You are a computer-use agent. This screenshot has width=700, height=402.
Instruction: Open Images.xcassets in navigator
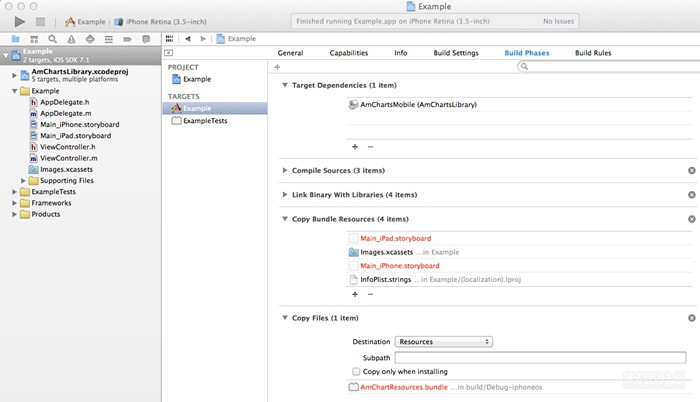pyautogui.click(x=66, y=169)
